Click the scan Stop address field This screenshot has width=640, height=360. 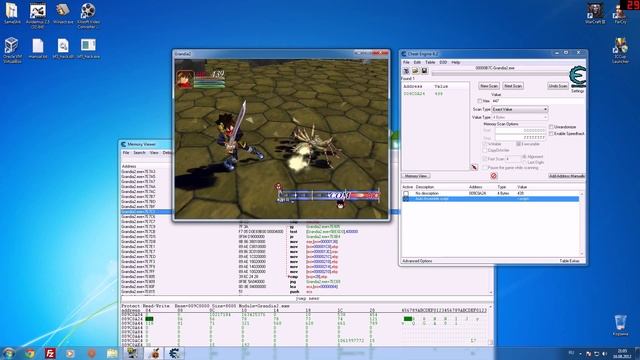coord(520,138)
